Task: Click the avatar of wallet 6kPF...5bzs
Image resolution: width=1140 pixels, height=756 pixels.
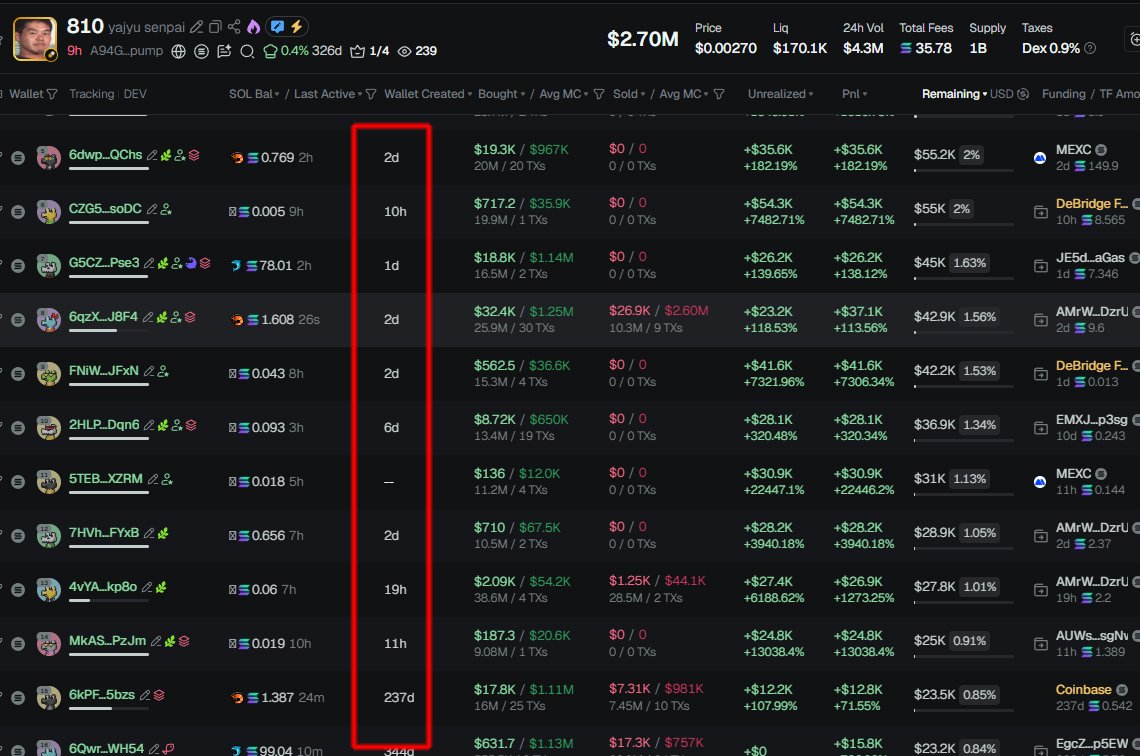Action: 49,698
